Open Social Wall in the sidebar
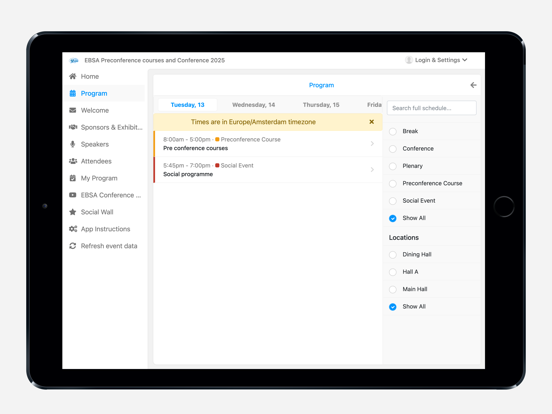The height and width of the screenshot is (414, 552). coord(105,212)
